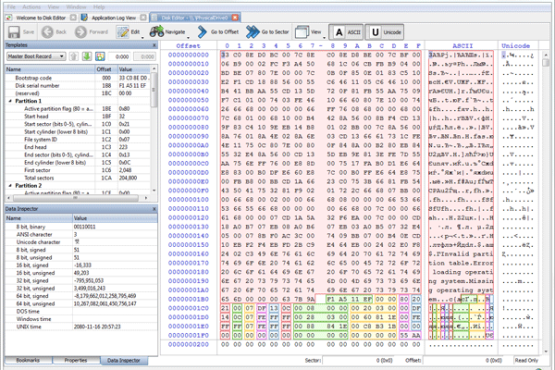The width and height of the screenshot is (555, 370).
Task: Close the Application Log View tab
Action: point(143,17)
